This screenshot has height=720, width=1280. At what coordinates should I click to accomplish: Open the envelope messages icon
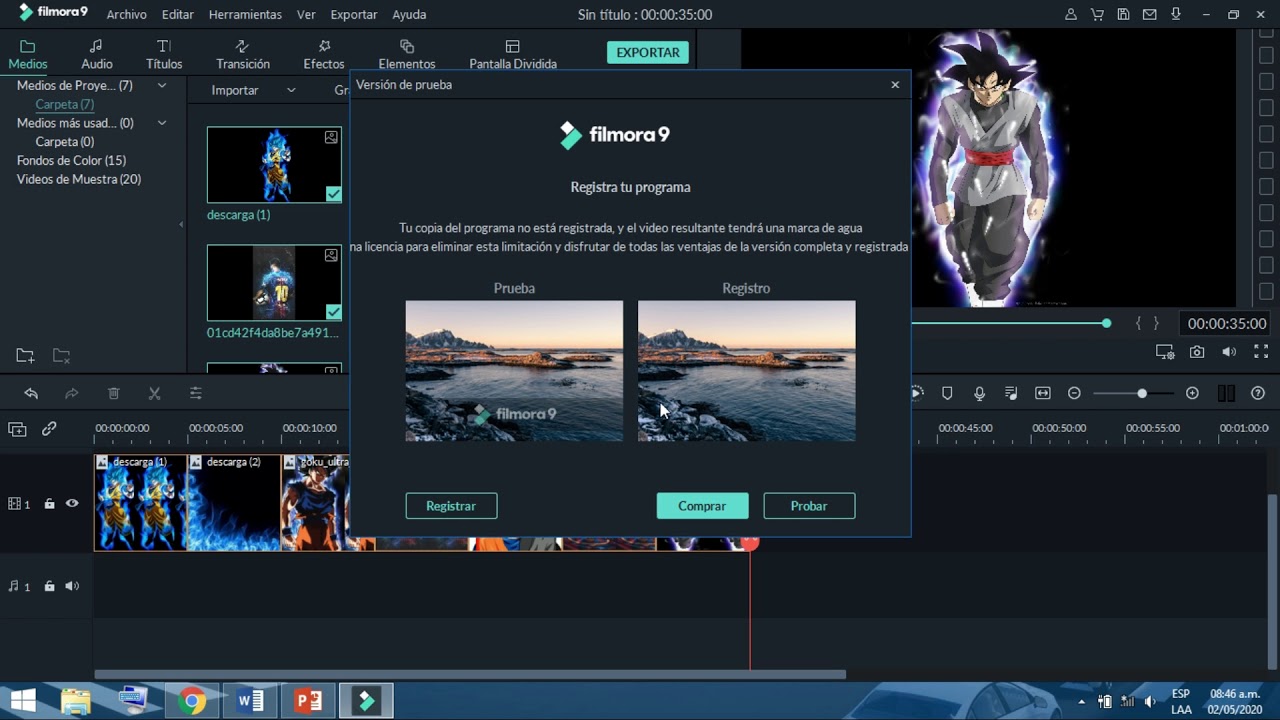[x=1150, y=15]
